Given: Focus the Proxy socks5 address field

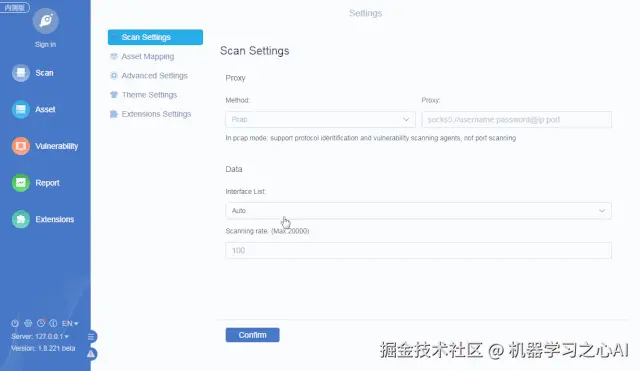Looking at the screenshot, I should [517, 120].
